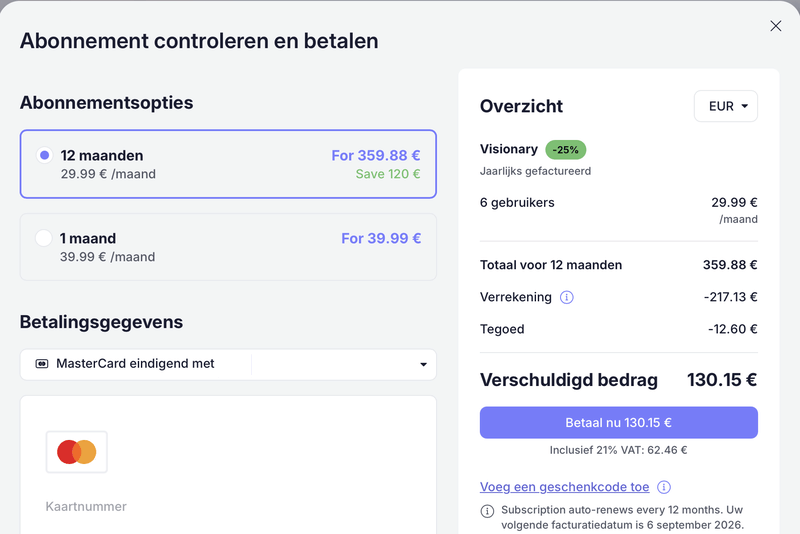Click the info icon before the auto-renews notice
The image size is (800, 534).
click(x=488, y=511)
